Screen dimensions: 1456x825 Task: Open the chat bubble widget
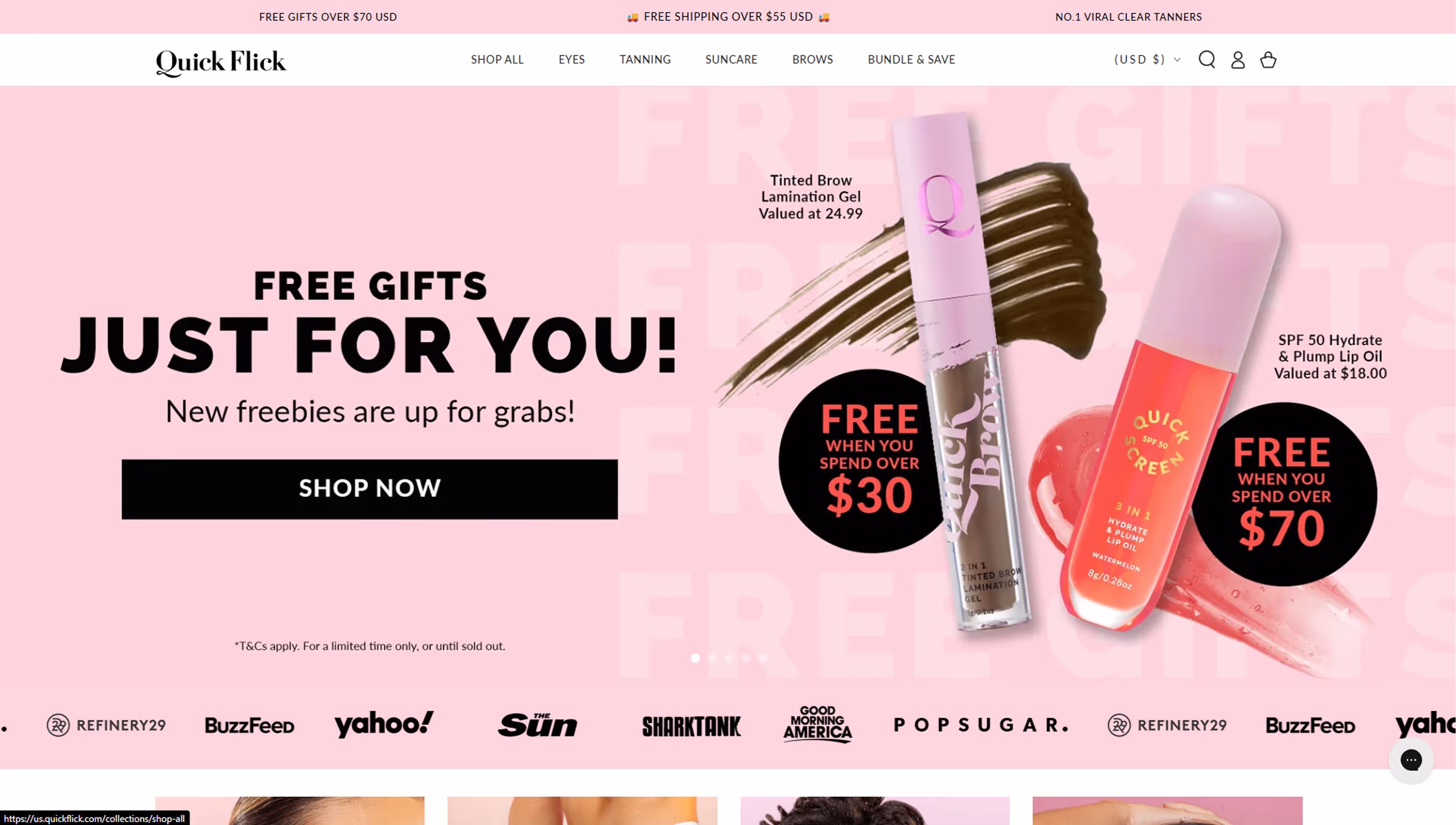(x=1411, y=760)
